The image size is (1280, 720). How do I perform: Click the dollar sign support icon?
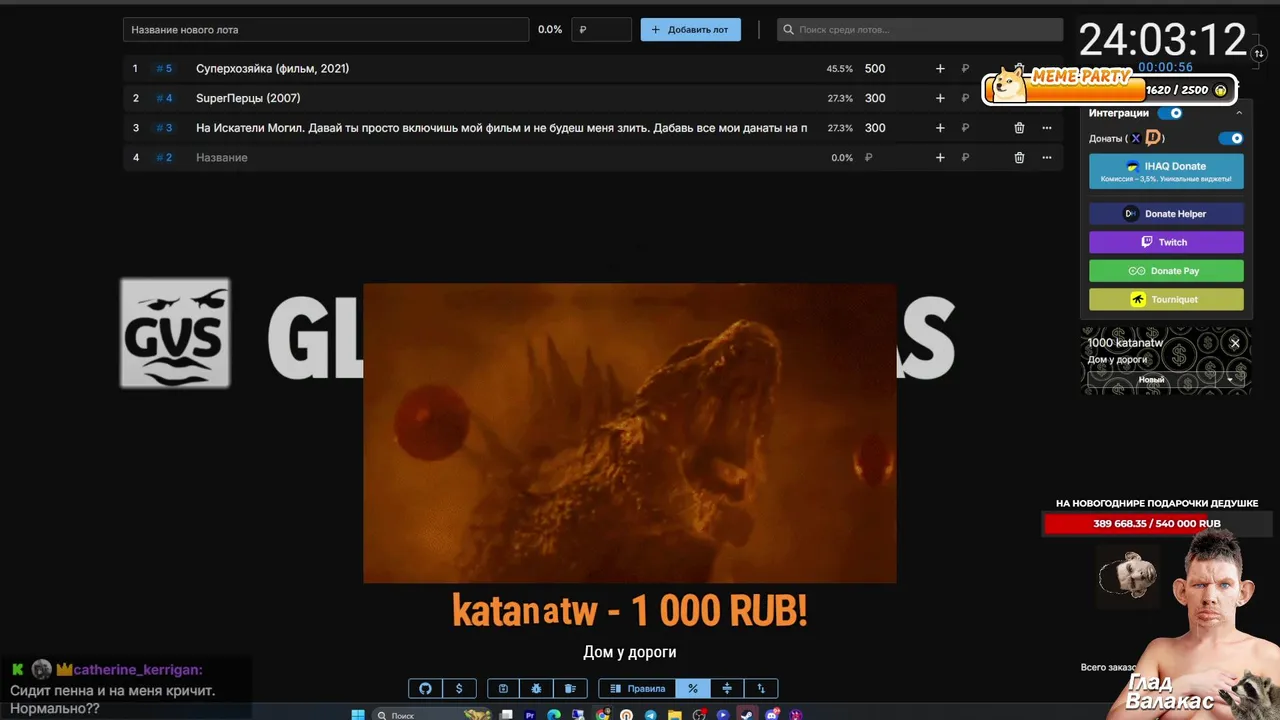pos(459,688)
